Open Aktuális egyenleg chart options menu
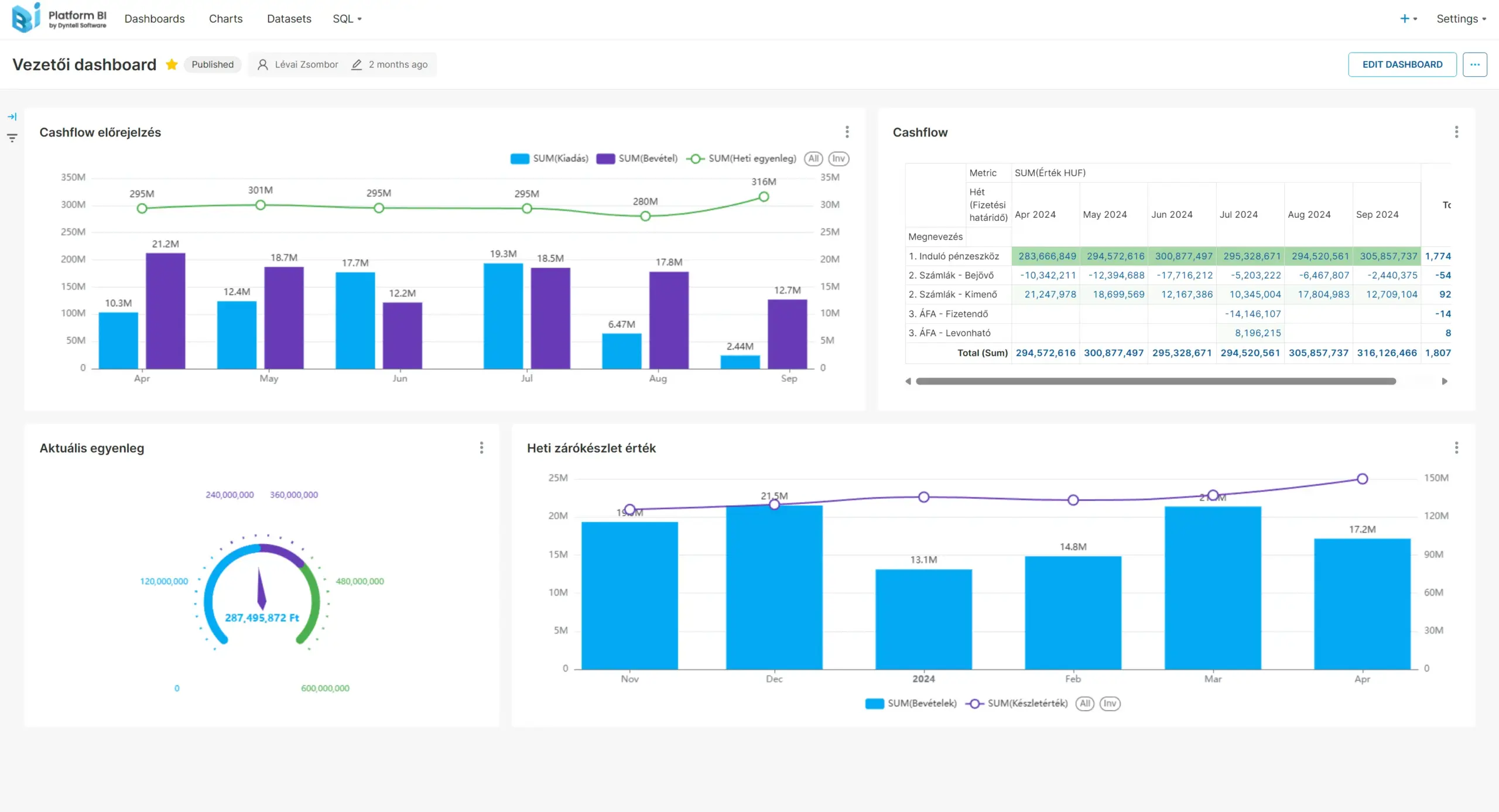Screen dimensions: 1499x812 point(481,448)
